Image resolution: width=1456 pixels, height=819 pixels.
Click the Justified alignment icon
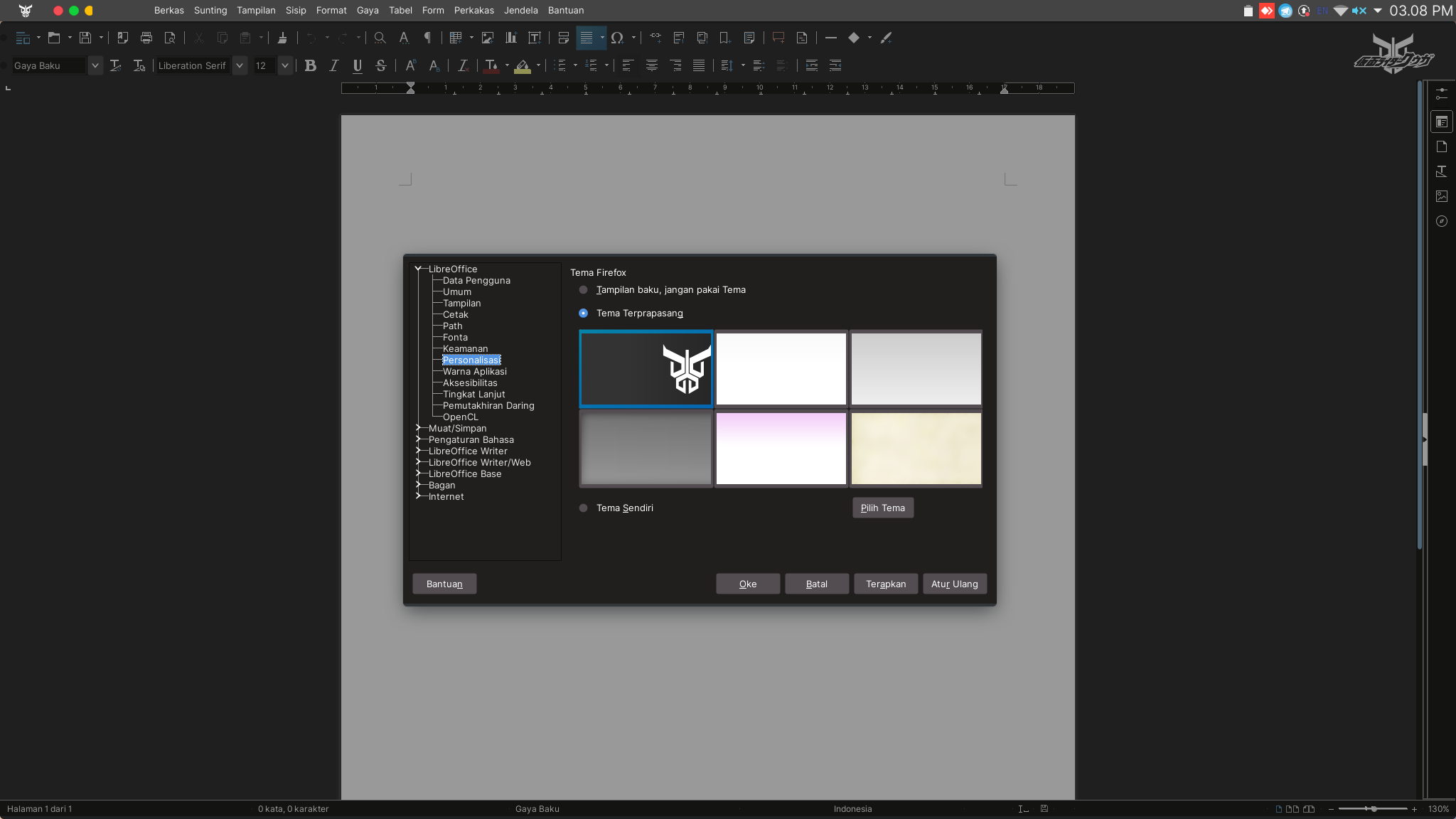[x=699, y=65]
